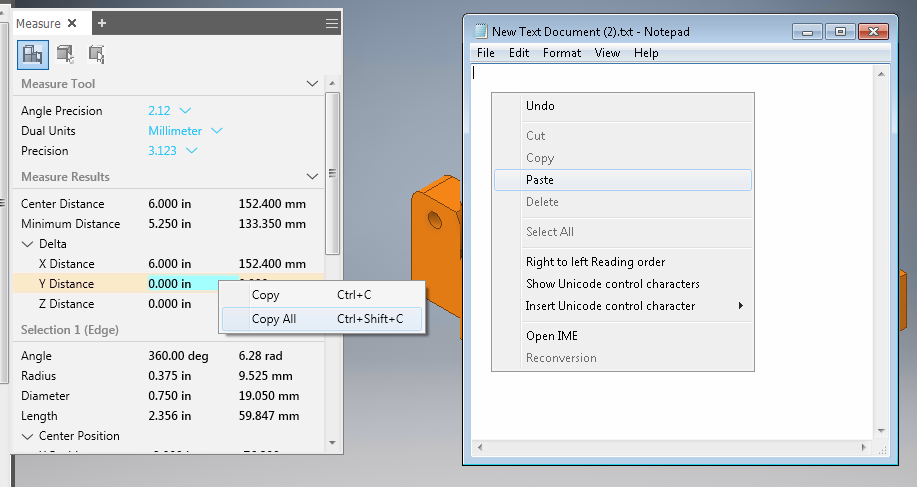Select Undo in Notepad context menu

(540, 106)
